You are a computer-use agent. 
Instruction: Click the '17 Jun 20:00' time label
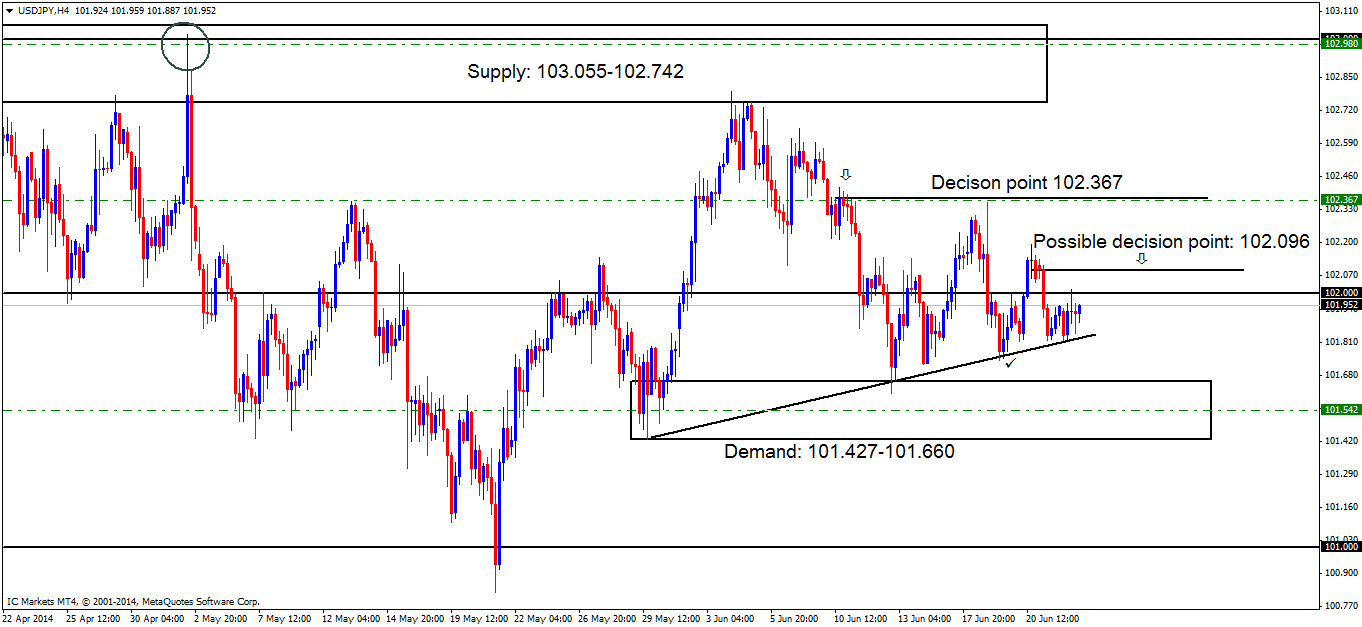click(x=991, y=618)
